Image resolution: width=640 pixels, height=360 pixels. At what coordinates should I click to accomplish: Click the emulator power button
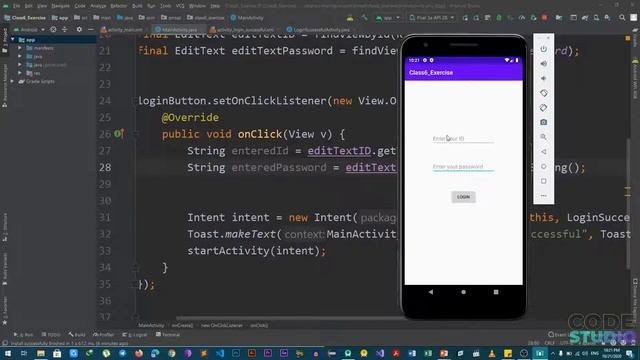click(543, 49)
